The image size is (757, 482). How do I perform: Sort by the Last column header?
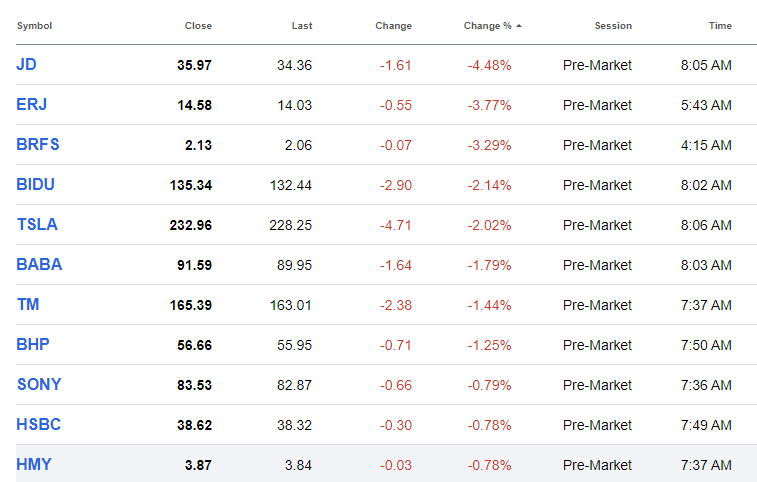click(302, 26)
